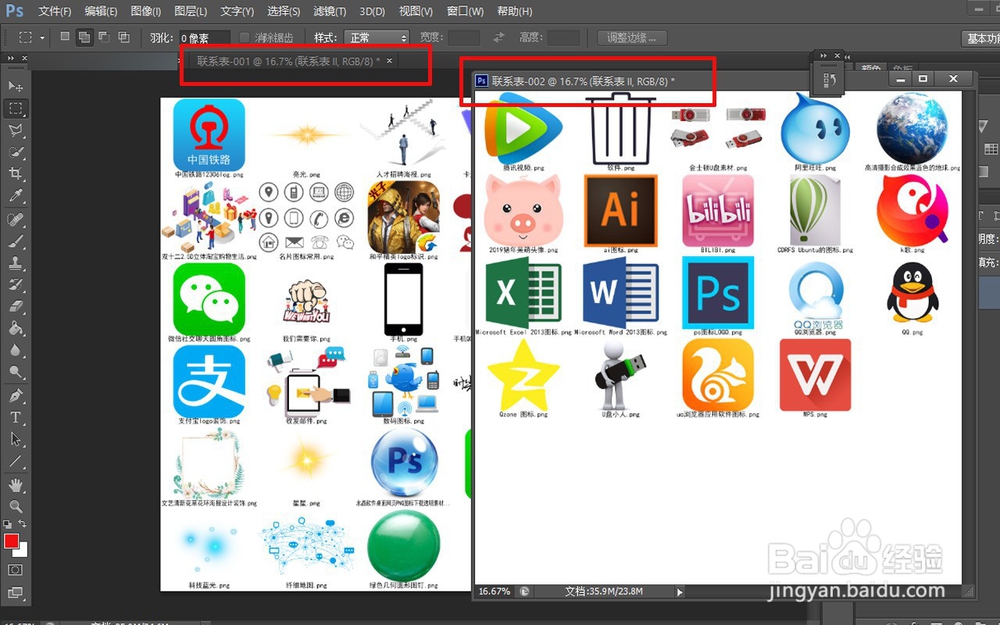Click the 中国铁路 thumbnail in 联系表-001
Viewport: 1000px width, 625px height.
[209, 134]
